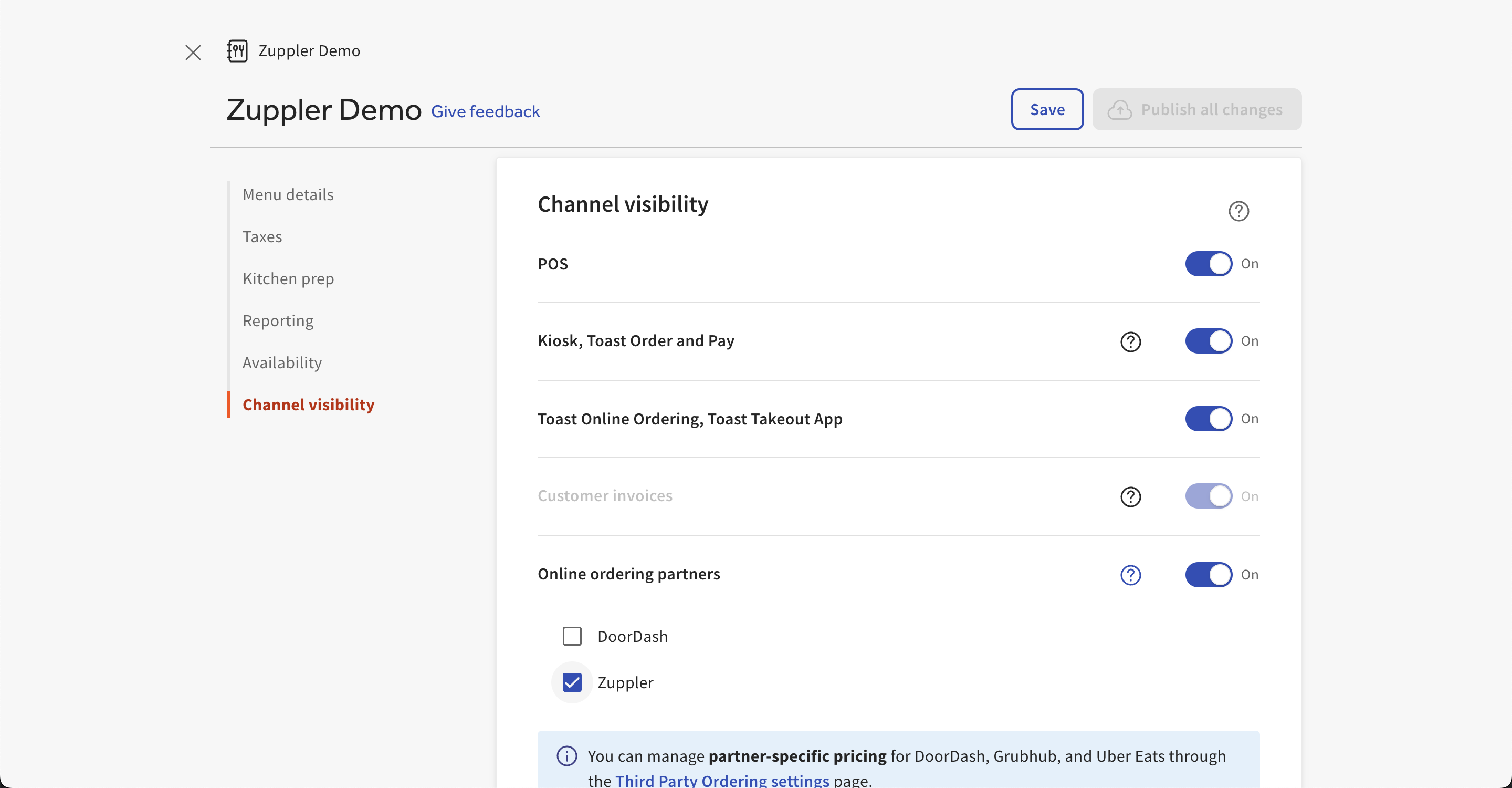Screen dimensions: 1512x788
Task: Click the cloud upload publish icon
Action: [1119, 110]
